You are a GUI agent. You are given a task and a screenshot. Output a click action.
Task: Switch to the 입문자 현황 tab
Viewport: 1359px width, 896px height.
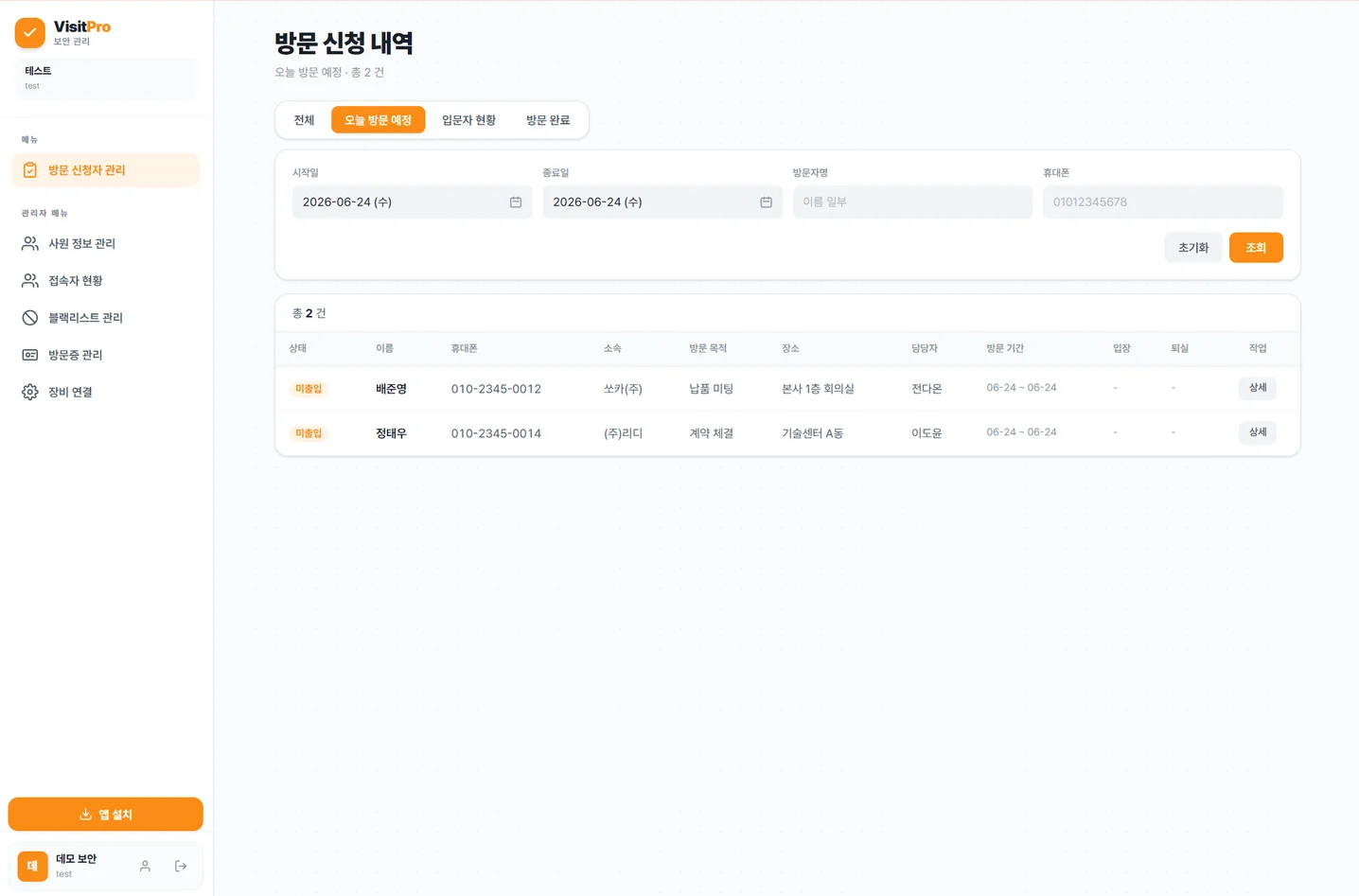click(x=468, y=120)
